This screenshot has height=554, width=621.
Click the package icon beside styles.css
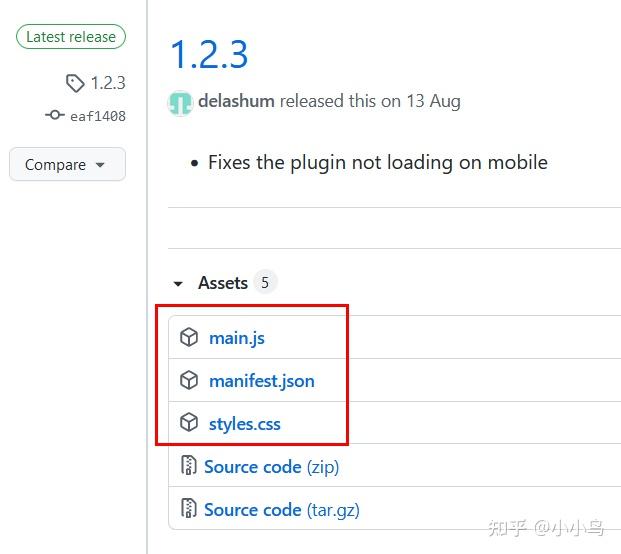click(189, 424)
